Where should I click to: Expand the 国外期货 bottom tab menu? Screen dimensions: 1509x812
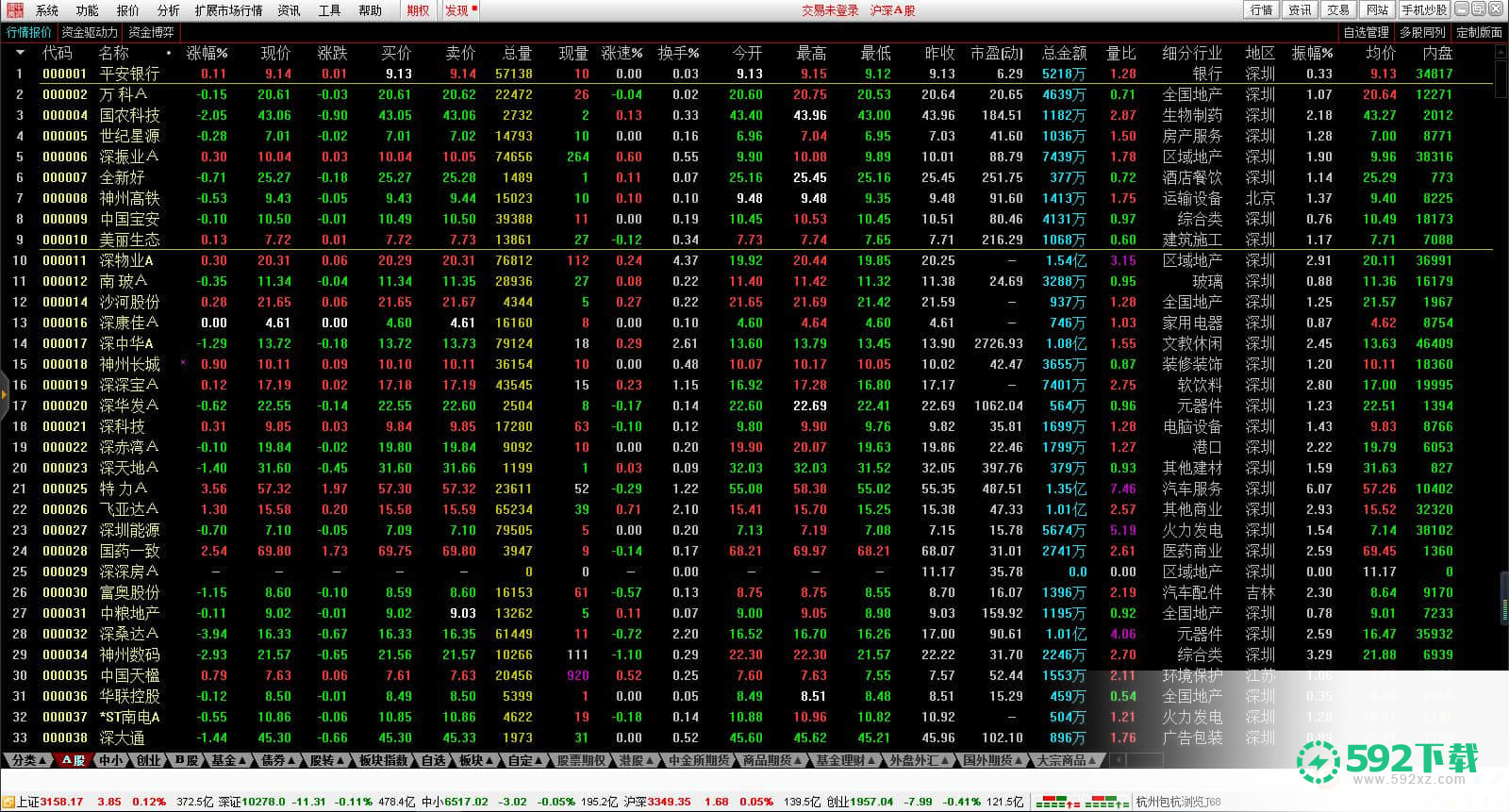993,760
